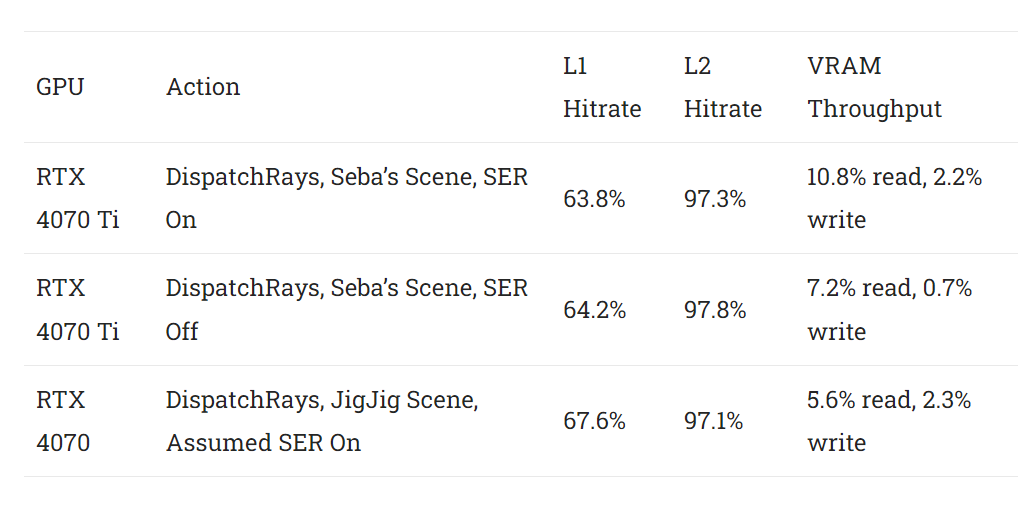Click the 97.1% L2 hitrate value

pyautogui.click(x=714, y=421)
